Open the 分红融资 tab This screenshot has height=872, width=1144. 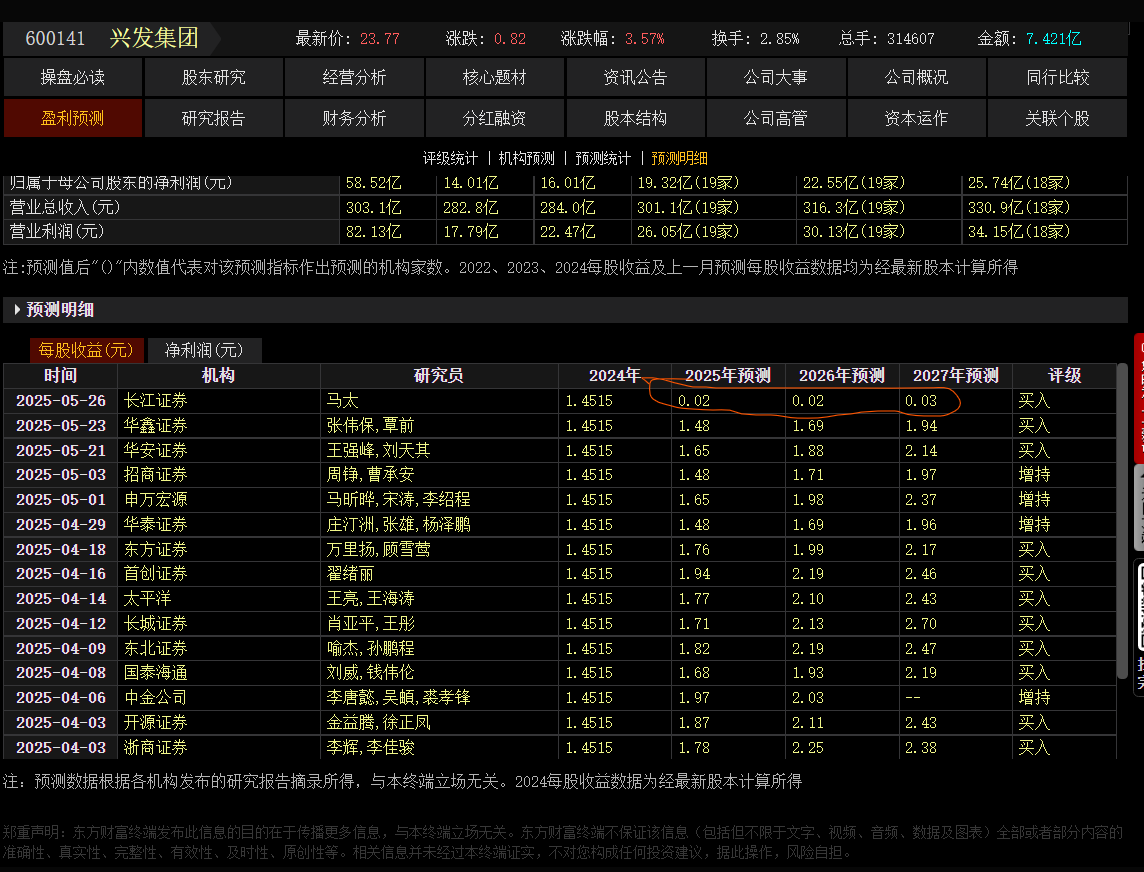pyautogui.click(x=495, y=118)
